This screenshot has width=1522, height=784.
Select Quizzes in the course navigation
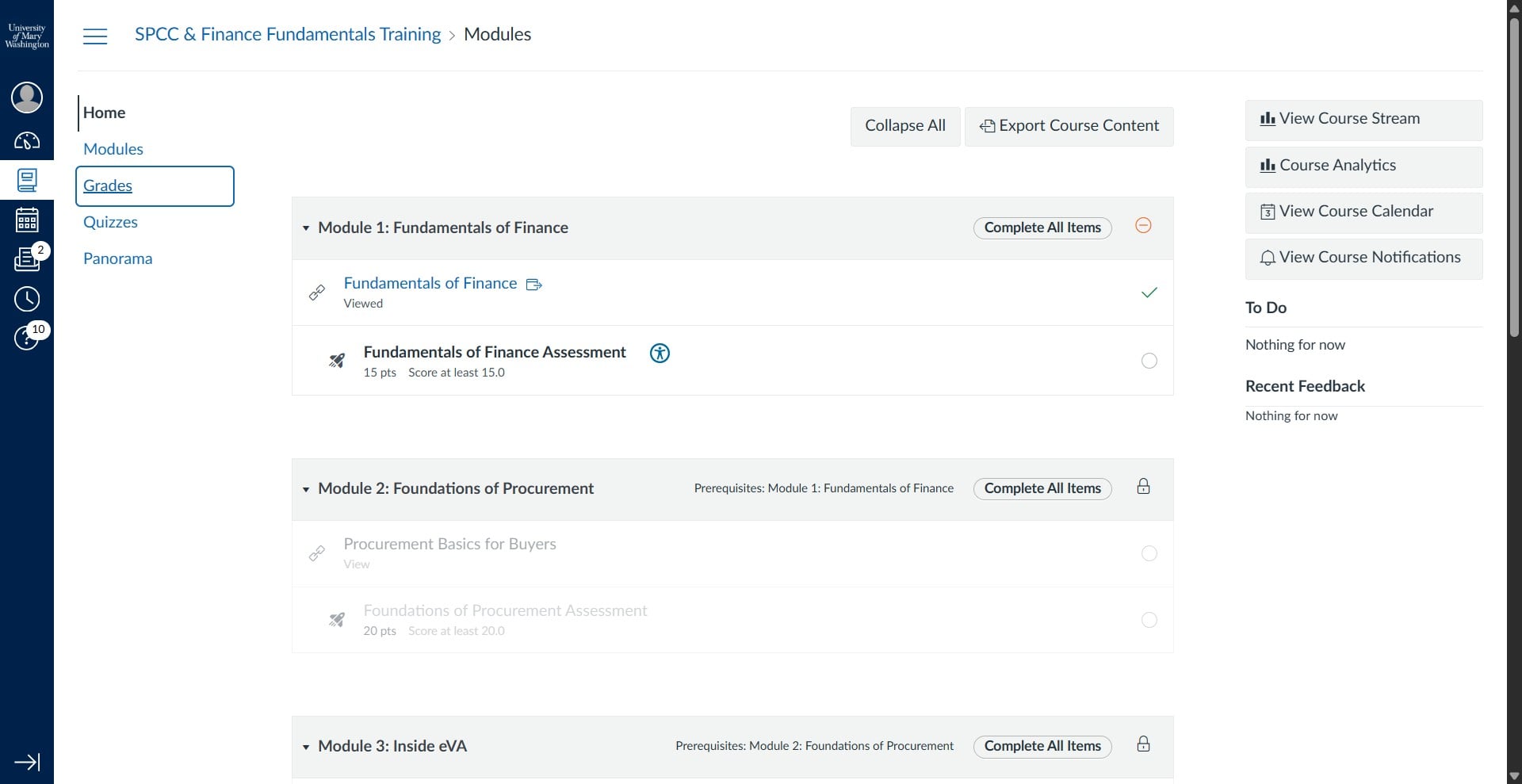tap(111, 223)
